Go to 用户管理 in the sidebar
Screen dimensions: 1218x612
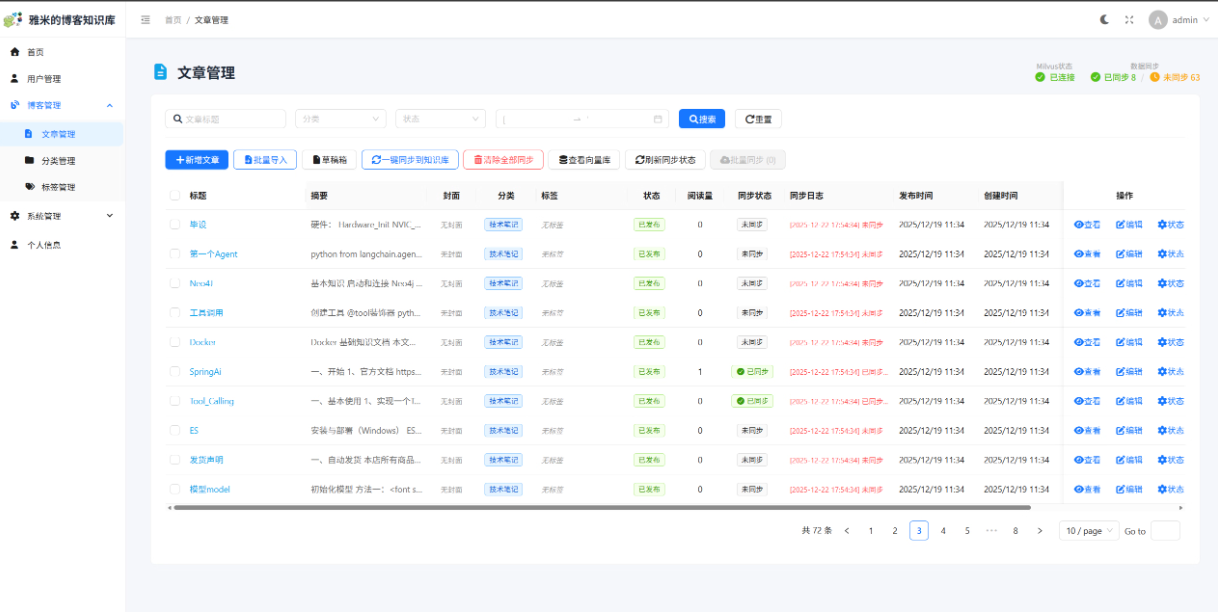pos(44,79)
